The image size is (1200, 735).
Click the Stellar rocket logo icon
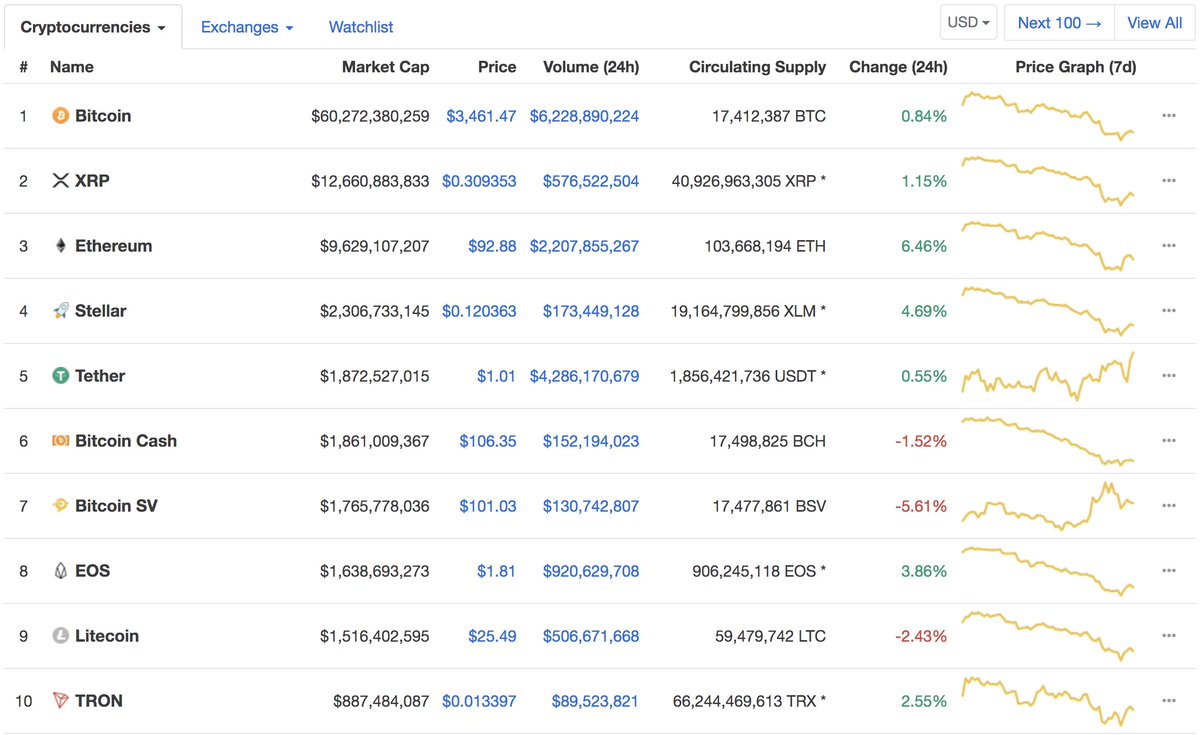[x=60, y=311]
